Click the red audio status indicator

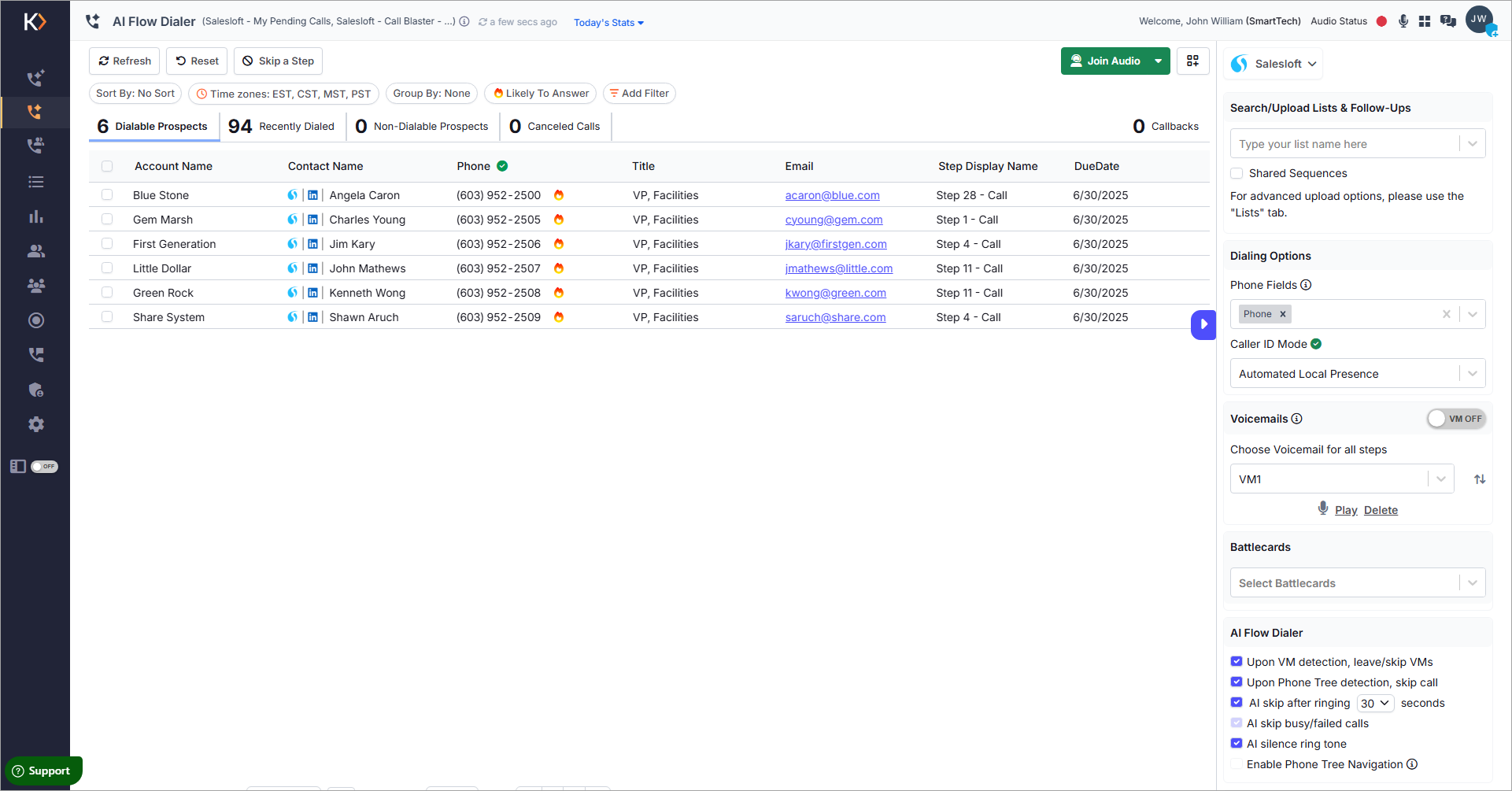pos(1381,21)
